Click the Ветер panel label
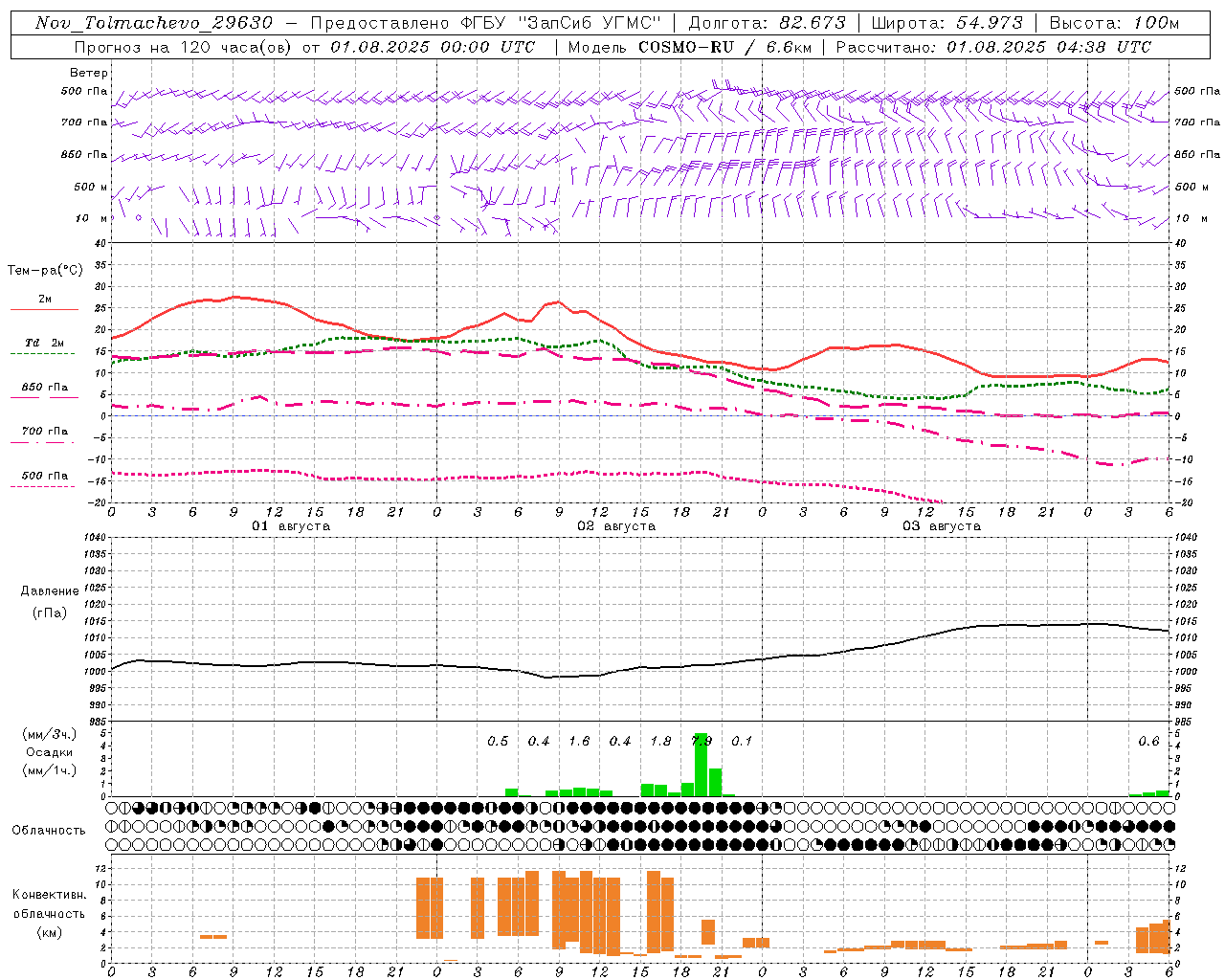The width and height of the screenshot is (1225, 980). click(x=89, y=73)
